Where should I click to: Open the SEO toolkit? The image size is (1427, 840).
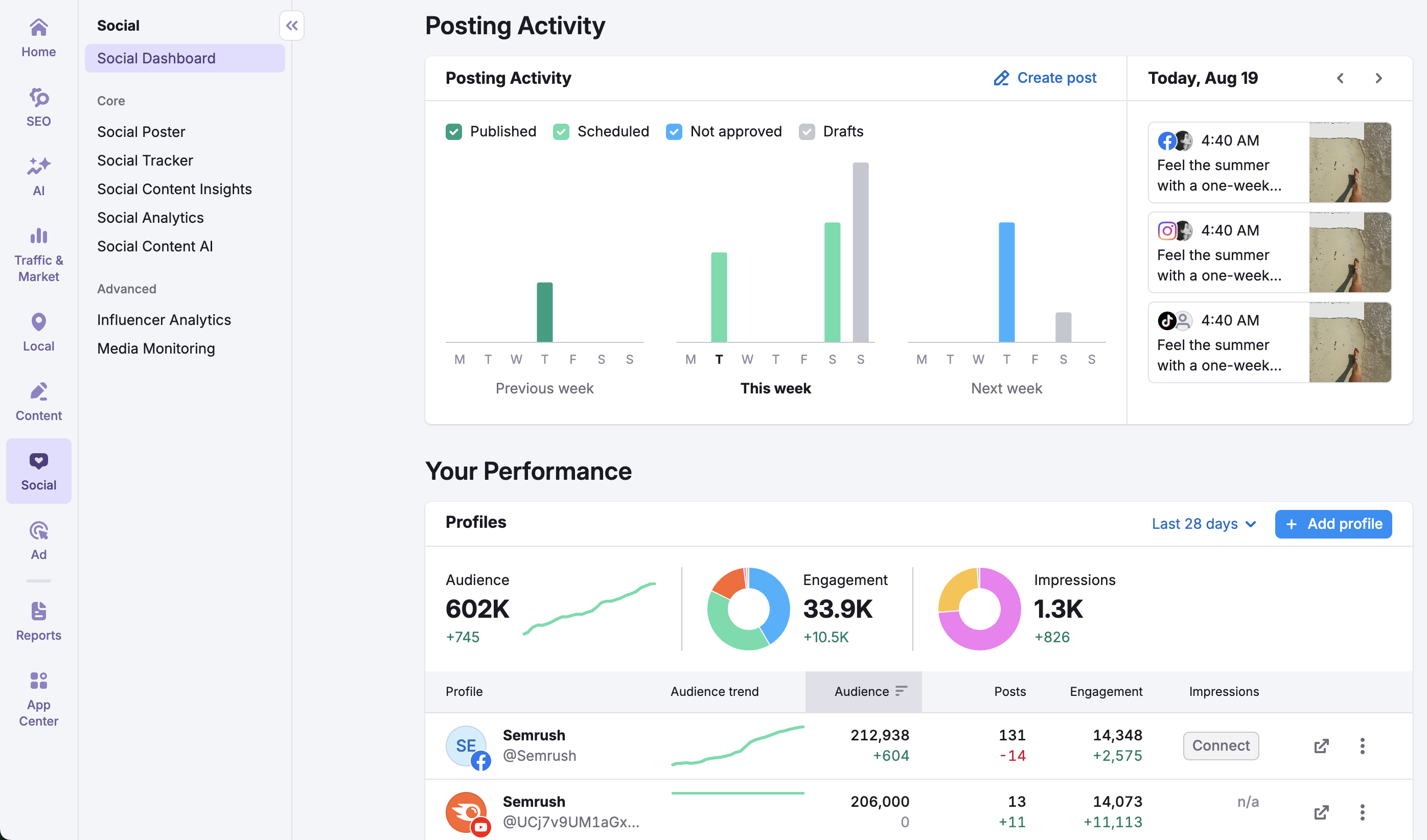coord(38,107)
